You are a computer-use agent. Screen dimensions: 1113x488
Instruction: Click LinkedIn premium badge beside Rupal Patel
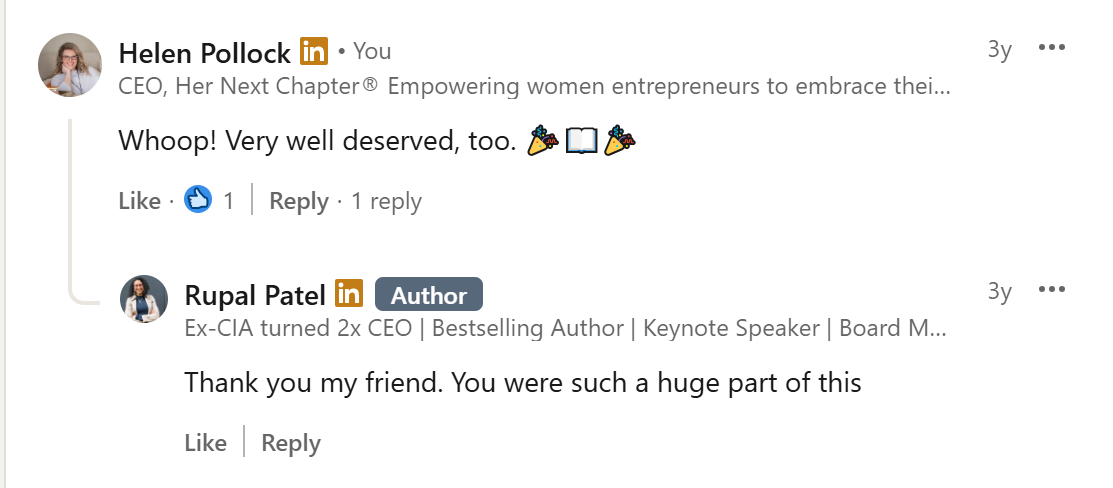click(349, 294)
